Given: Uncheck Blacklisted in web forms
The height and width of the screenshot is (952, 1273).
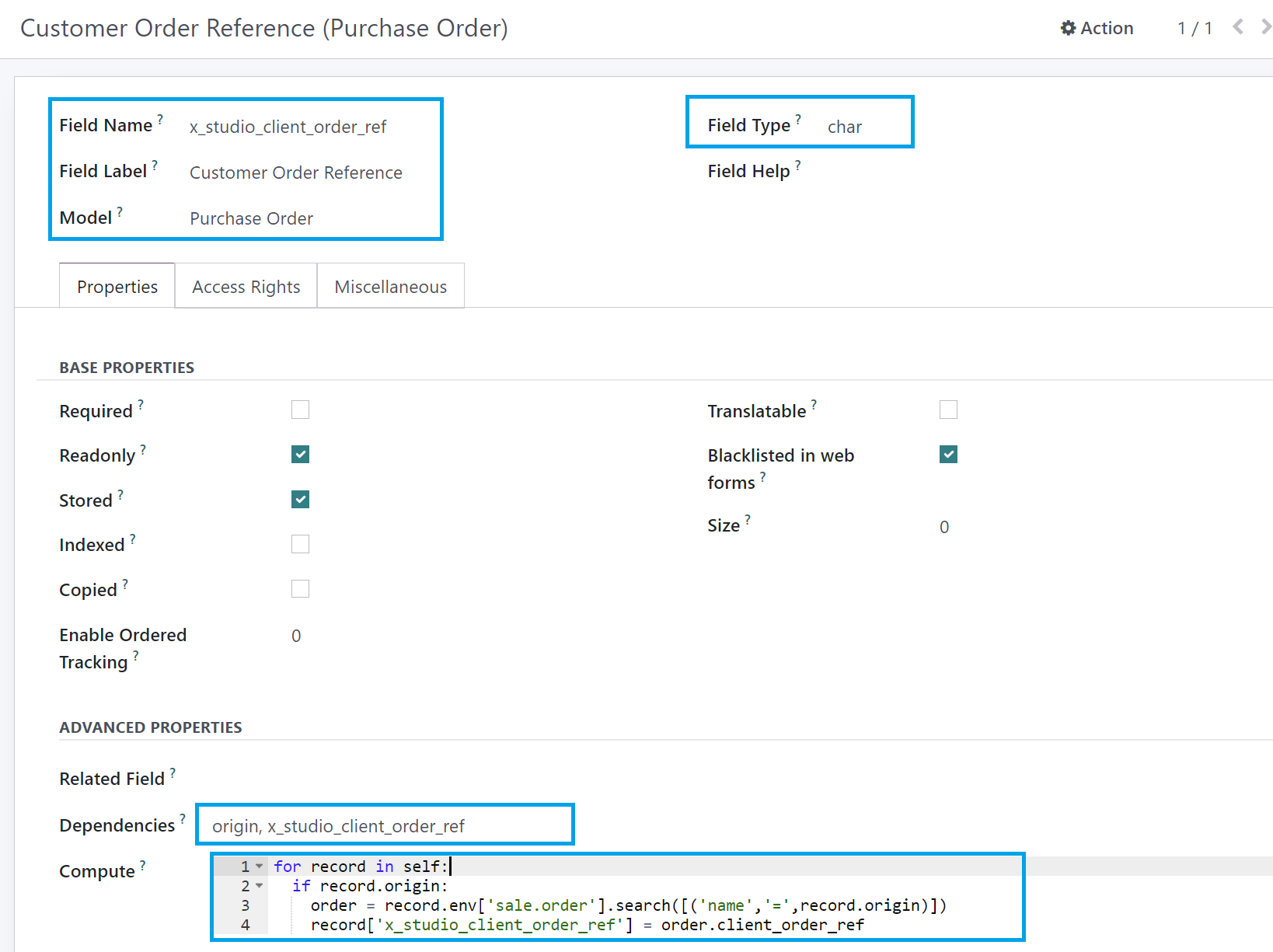Looking at the screenshot, I should click(x=948, y=455).
